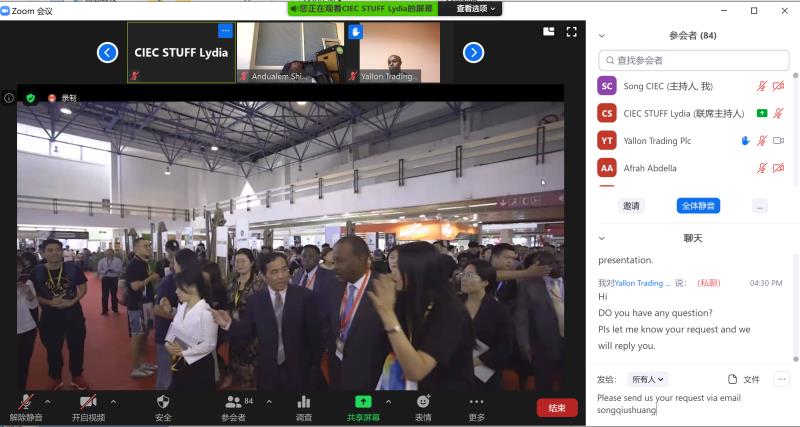The height and width of the screenshot is (427, 800).
Task: Select Yallon Trading Plc participant row
Action: [693, 141]
